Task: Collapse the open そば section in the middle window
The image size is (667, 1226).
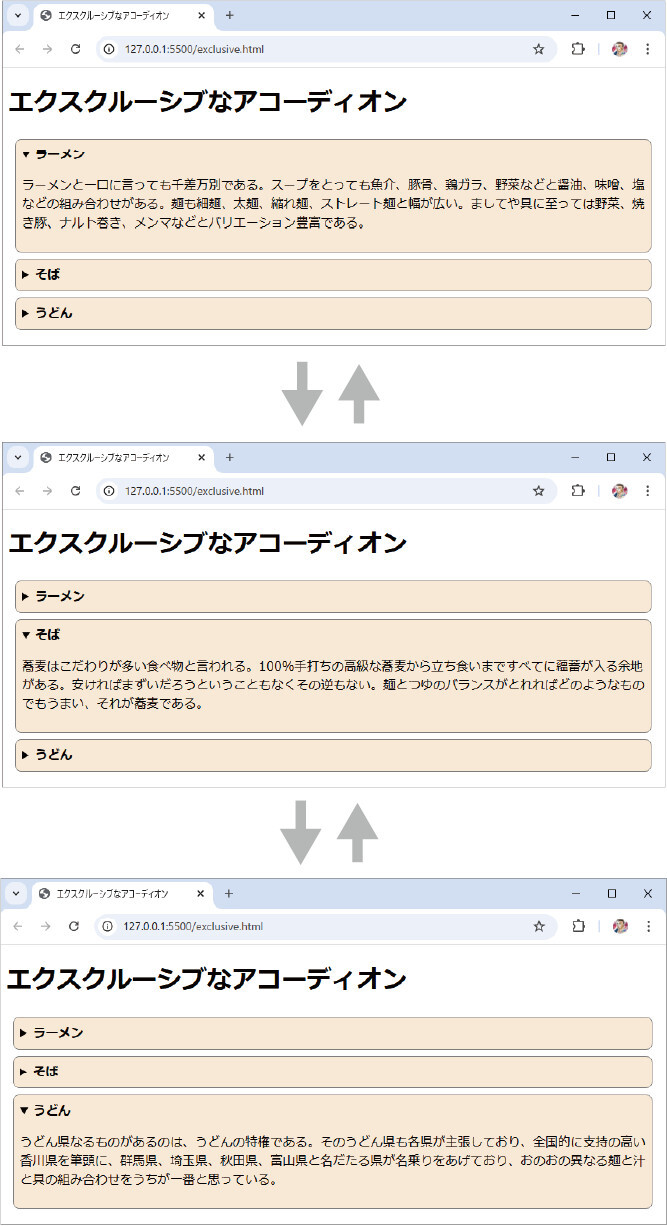Action: (48, 635)
